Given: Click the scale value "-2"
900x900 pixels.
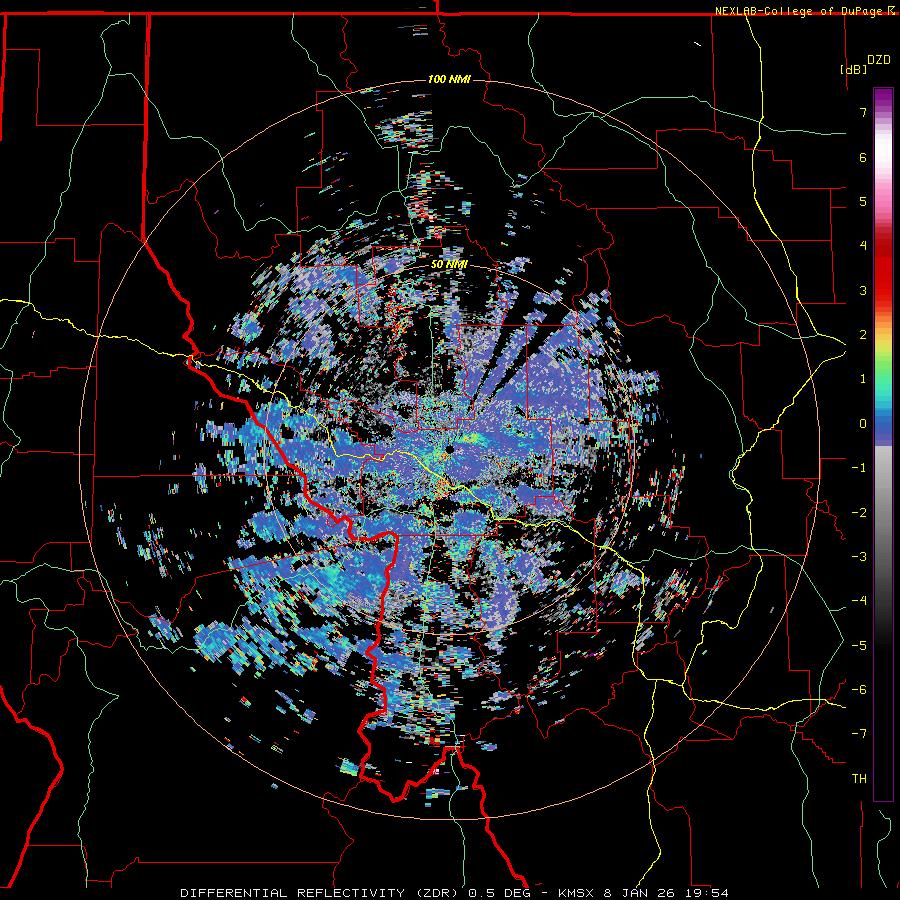Looking at the screenshot, I should 859,513.
